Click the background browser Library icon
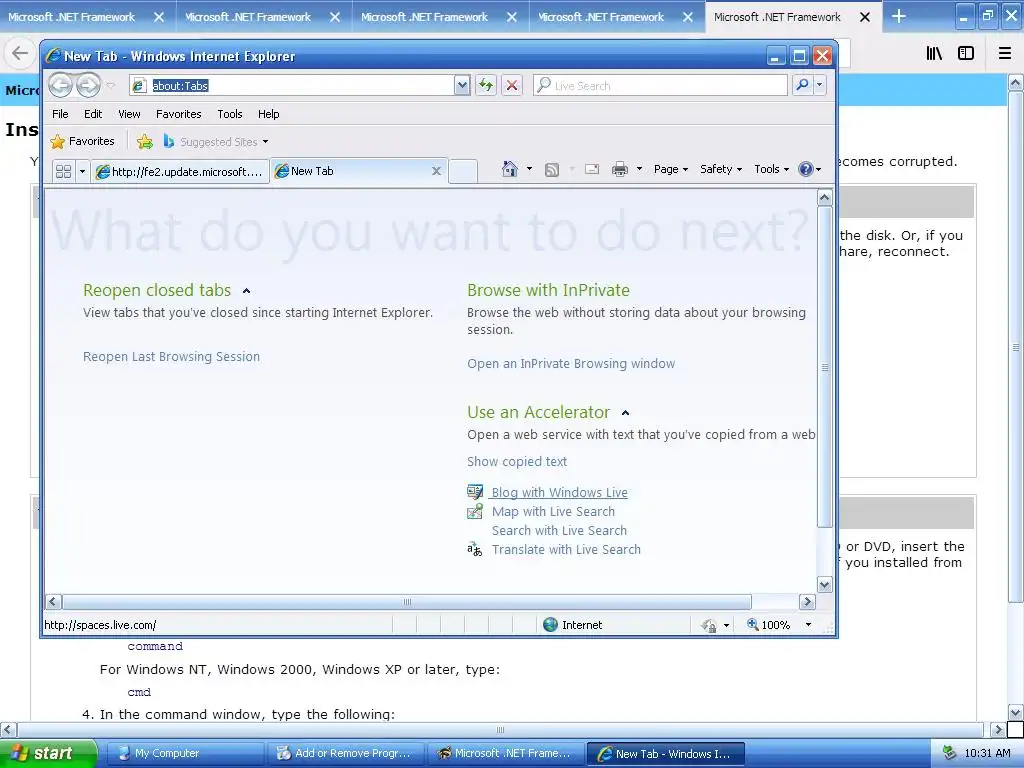Viewport: 1024px width, 768px height. click(x=934, y=53)
